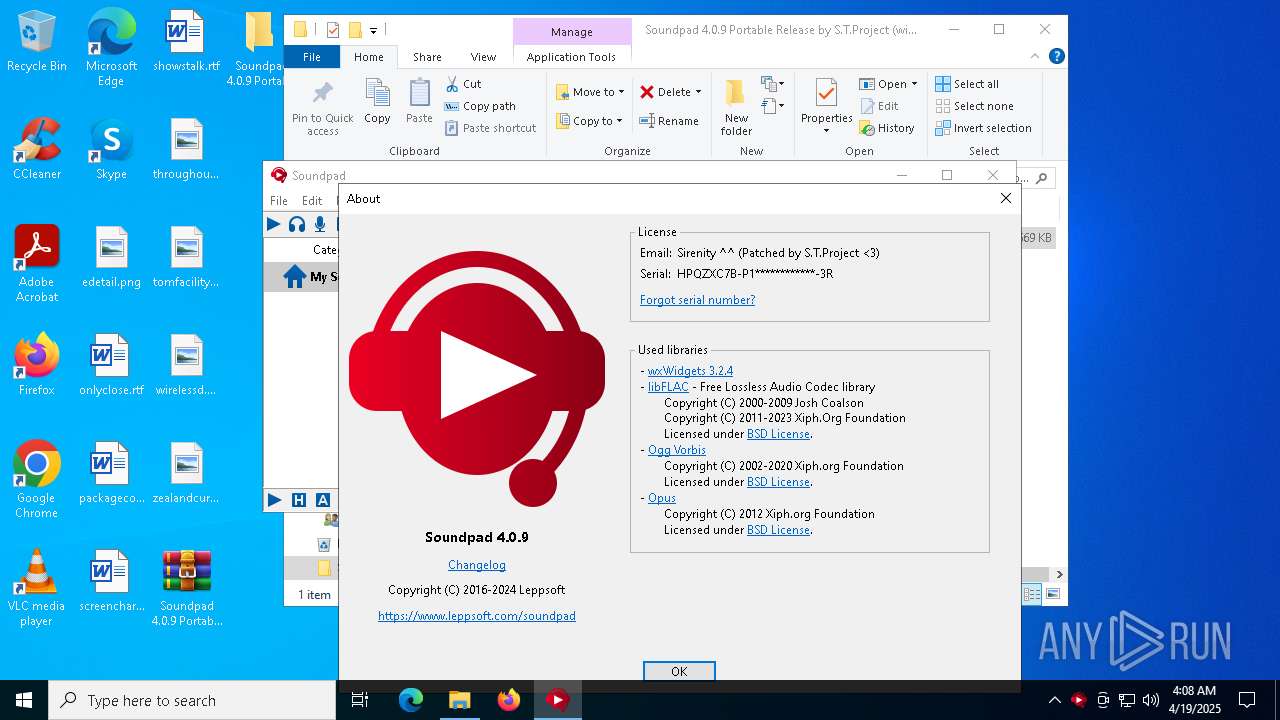Open Soundpad Edit menu
The image size is (1280, 720).
pyautogui.click(x=312, y=200)
